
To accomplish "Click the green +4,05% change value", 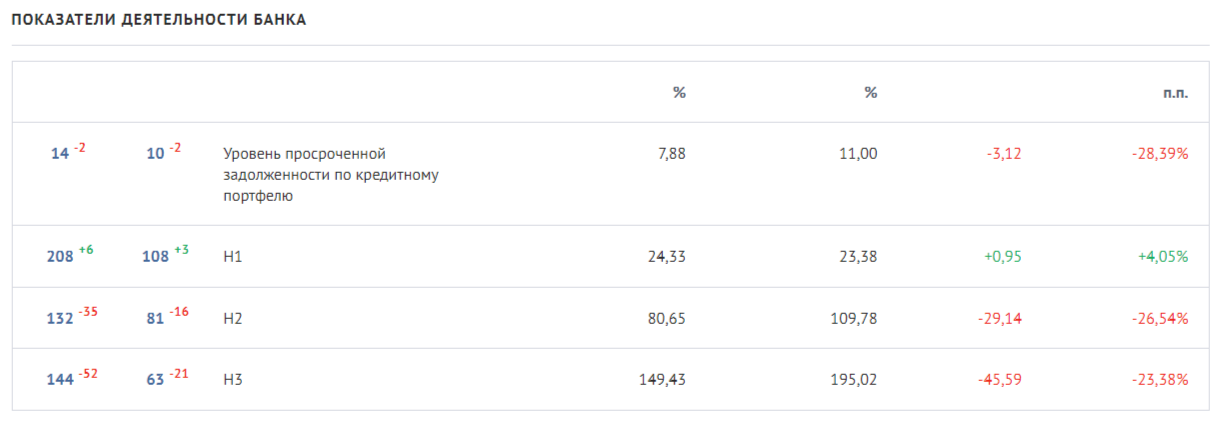I will tap(1163, 257).
